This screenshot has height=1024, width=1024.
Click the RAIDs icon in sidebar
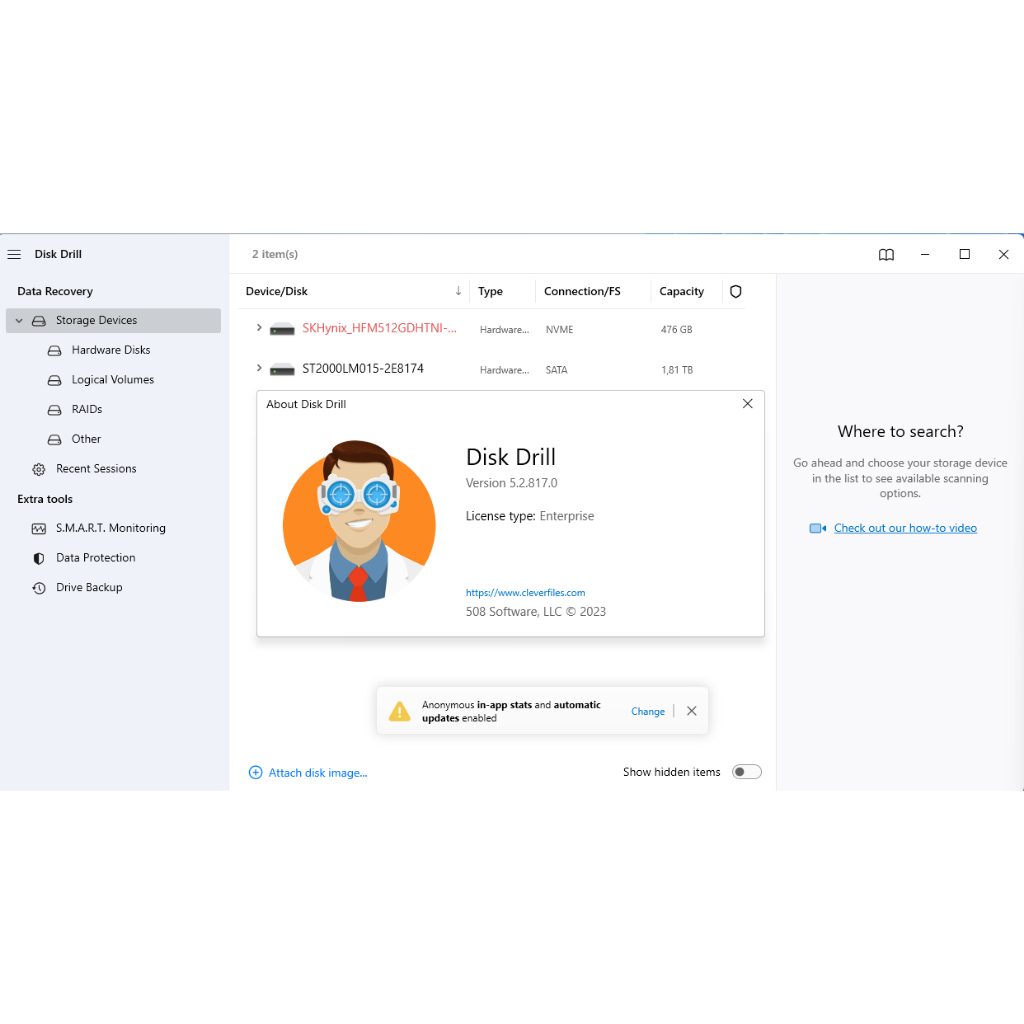55,410
